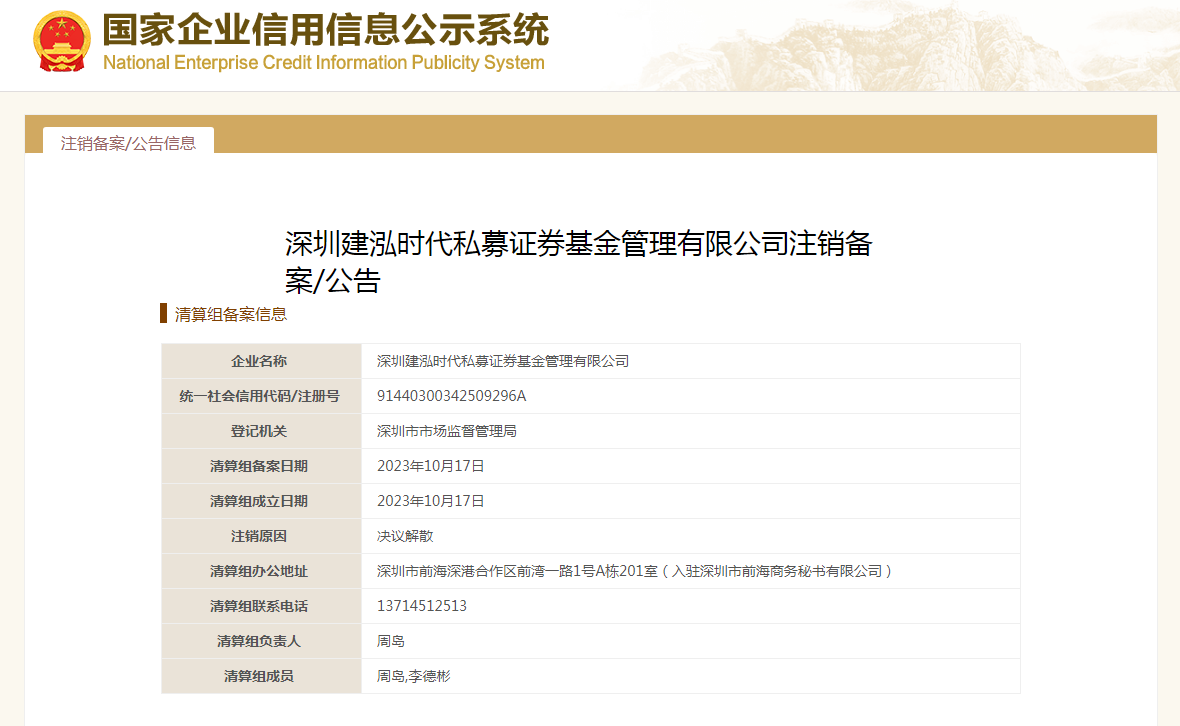
Task: Click the 登记机关 label cell
Action: pyautogui.click(x=259, y=431)
